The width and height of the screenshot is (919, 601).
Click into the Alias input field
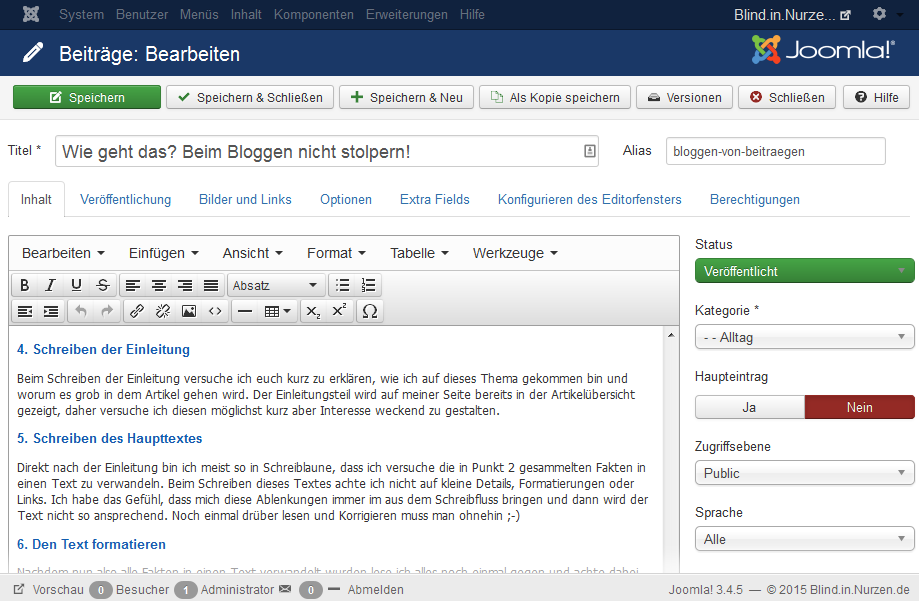[775, 151]
